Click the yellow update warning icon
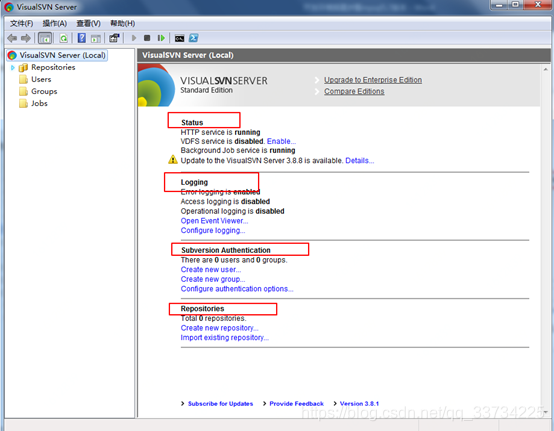Viewport: 554px width, 431px height. point(173,160)
